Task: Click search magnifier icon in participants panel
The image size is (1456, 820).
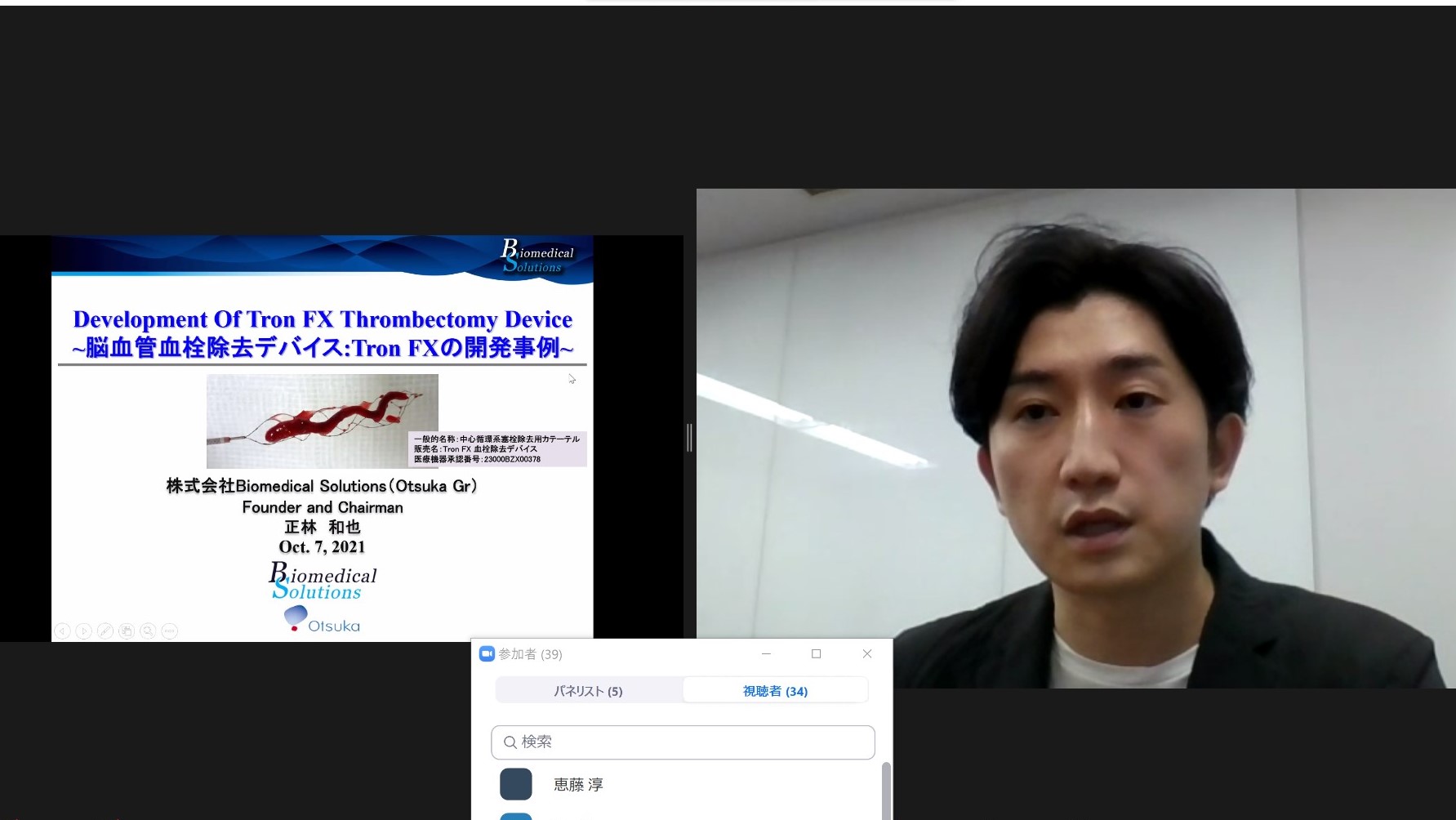Action: tap(510, 742)
